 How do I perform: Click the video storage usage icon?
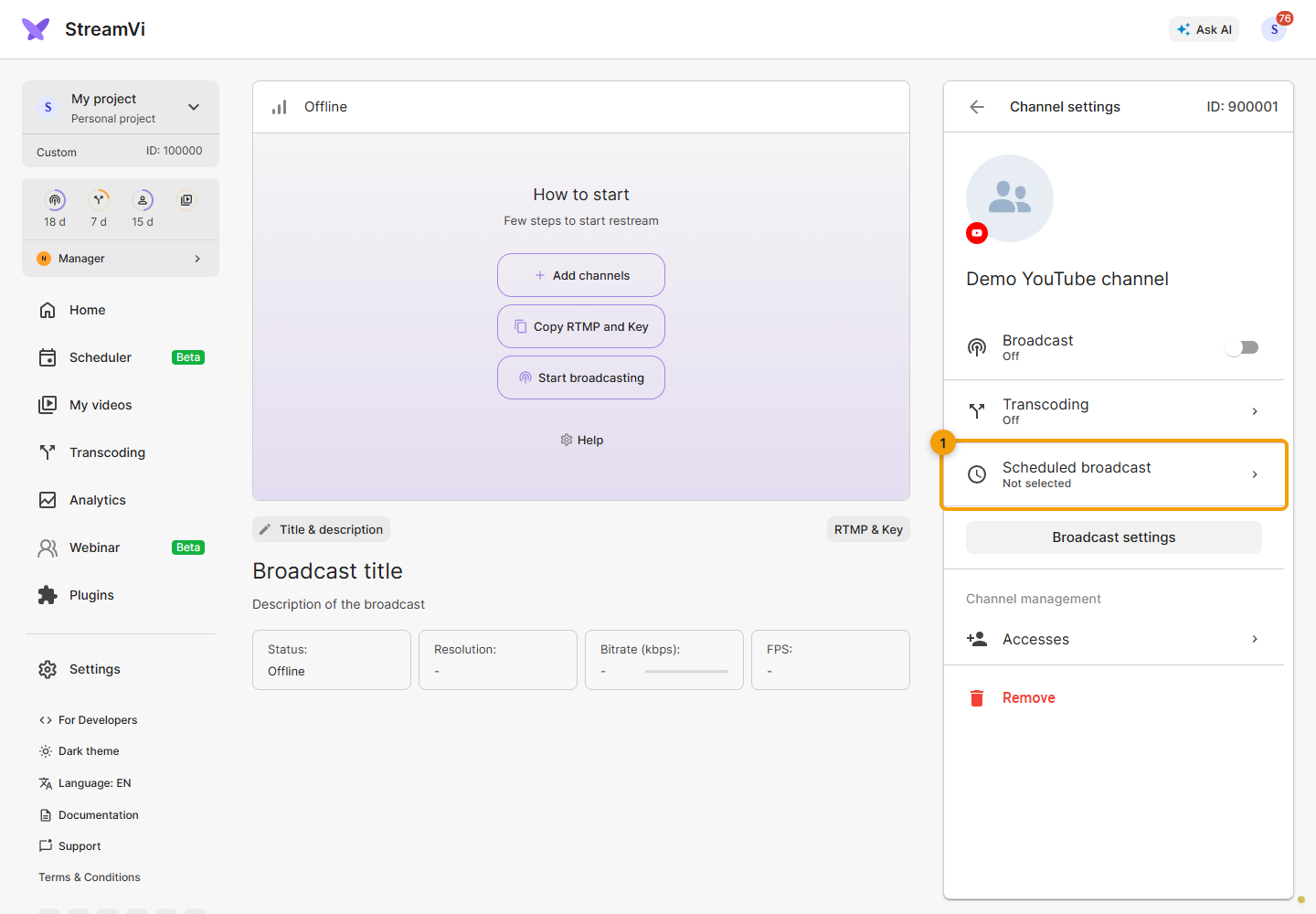point(186,200)
